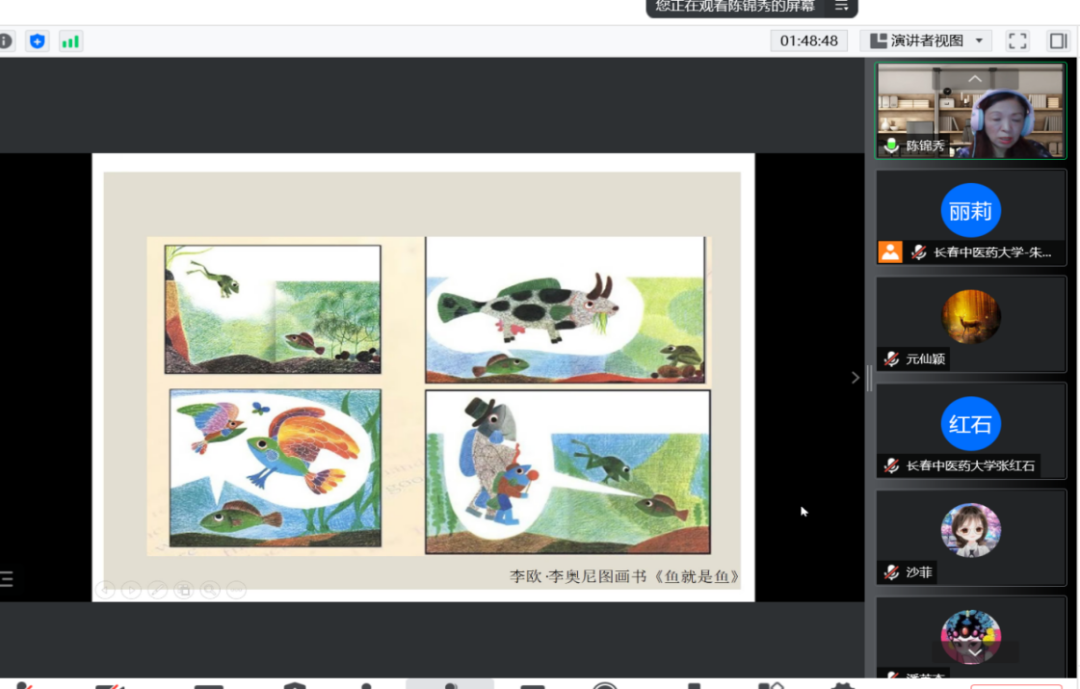
Task: Check the green network signal bars icon
Action: tap(70, 41)
